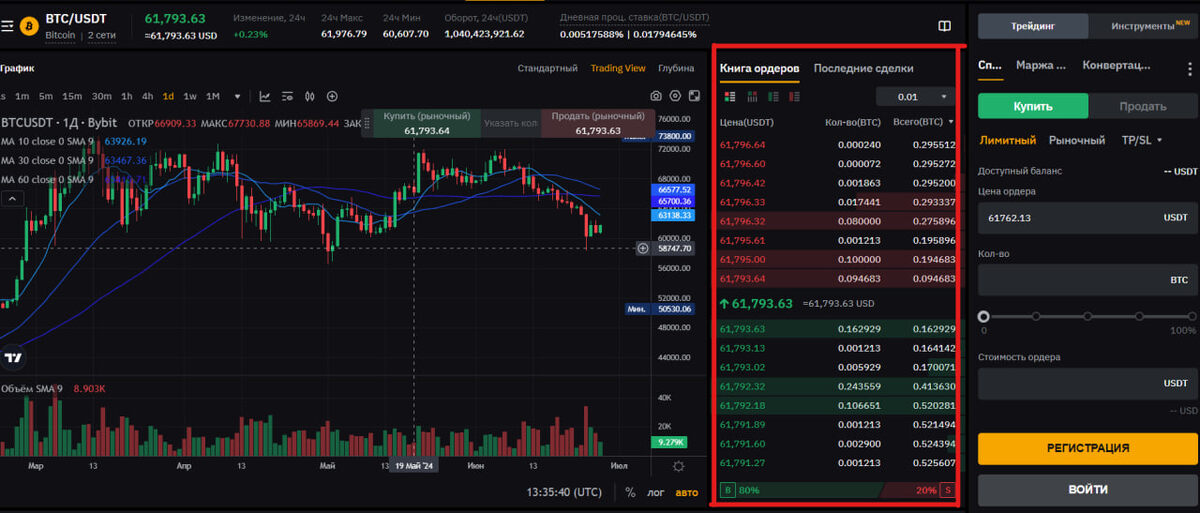Viewport: 1200px width, 513px height.
Task: Select 1w timeframe
Action: [190, 96]
